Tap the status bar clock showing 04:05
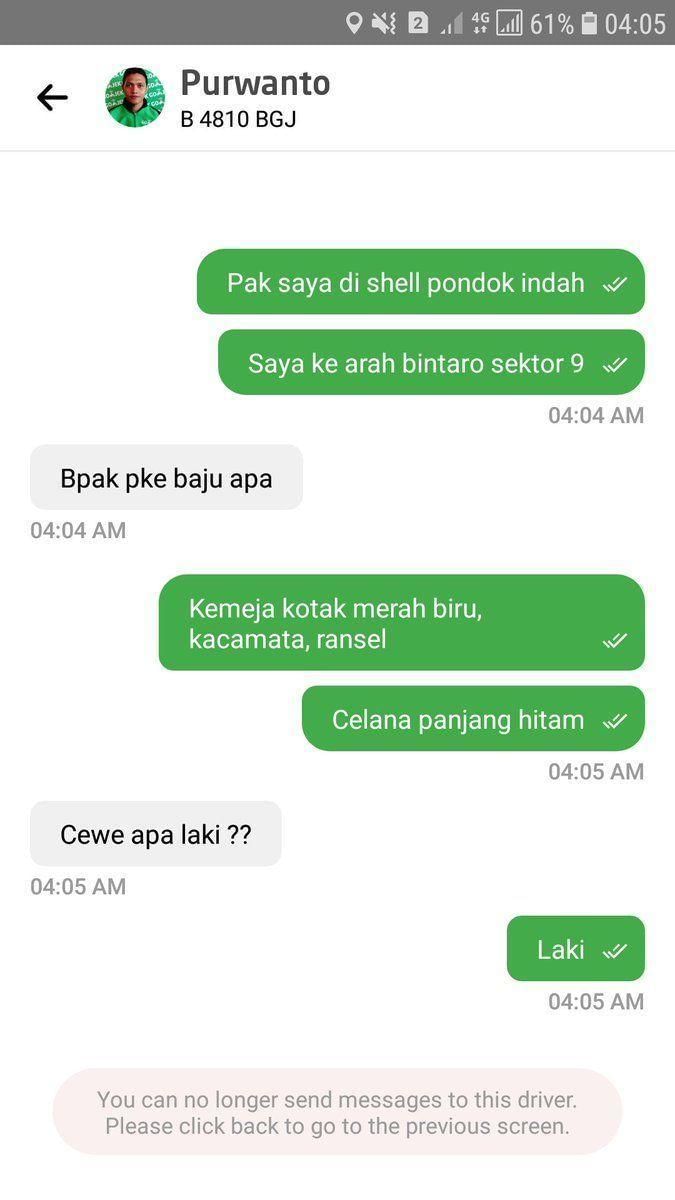This screenshot has height=1200, width=675. [635, 23]
